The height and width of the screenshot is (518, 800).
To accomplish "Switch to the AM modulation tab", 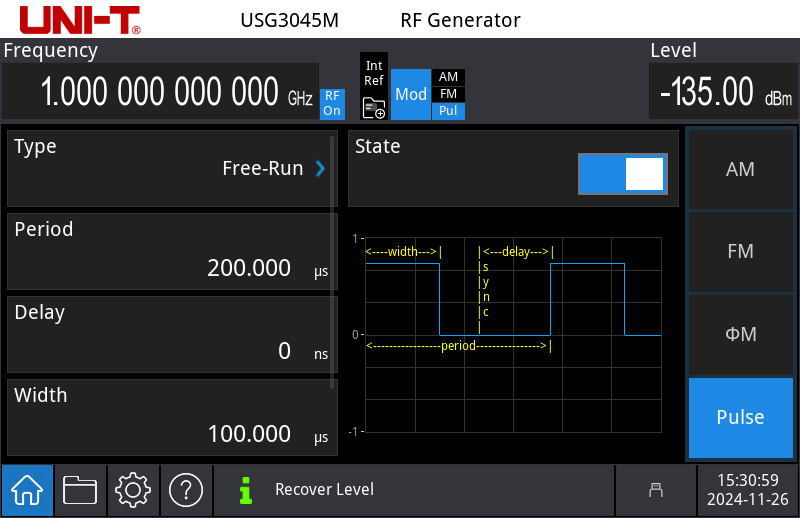I will point(740,169).
